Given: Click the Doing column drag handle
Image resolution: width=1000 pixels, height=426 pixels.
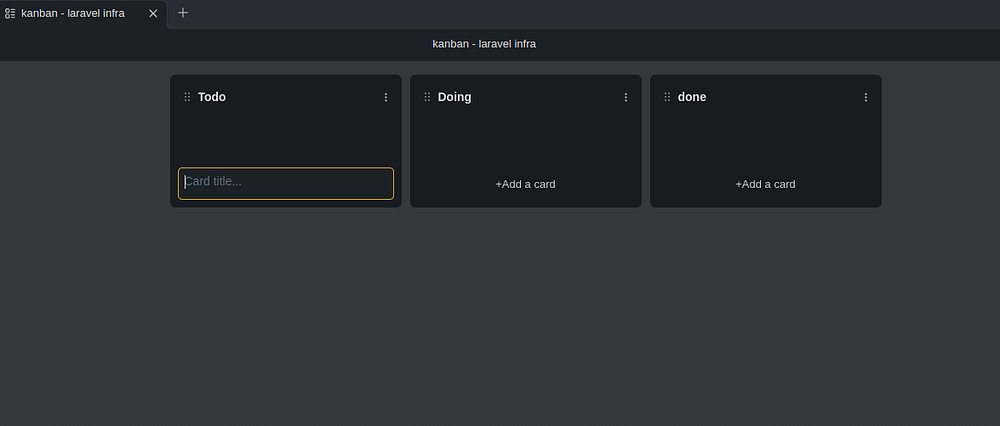Looking at the screenshot, I should pos(427,97).
